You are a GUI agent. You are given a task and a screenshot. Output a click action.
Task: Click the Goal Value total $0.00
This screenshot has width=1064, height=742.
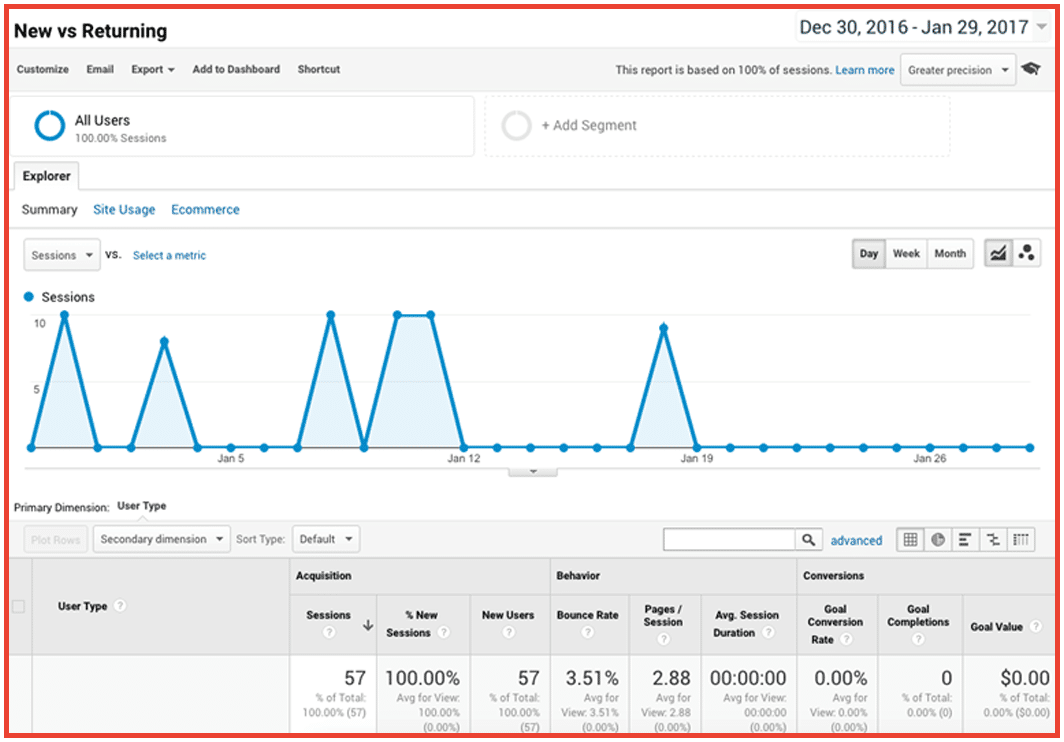coord(1025,678)
